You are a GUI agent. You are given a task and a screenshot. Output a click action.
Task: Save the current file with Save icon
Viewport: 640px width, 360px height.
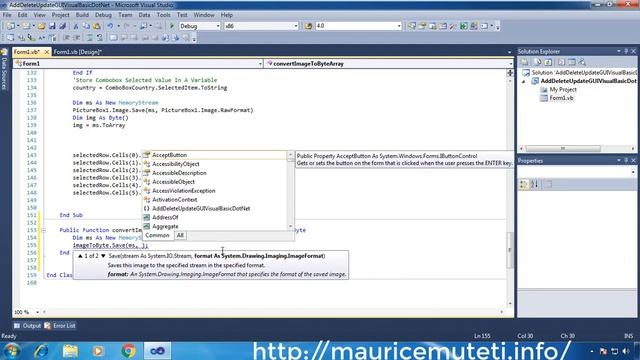pyautogui.click(x=52, y=26)
